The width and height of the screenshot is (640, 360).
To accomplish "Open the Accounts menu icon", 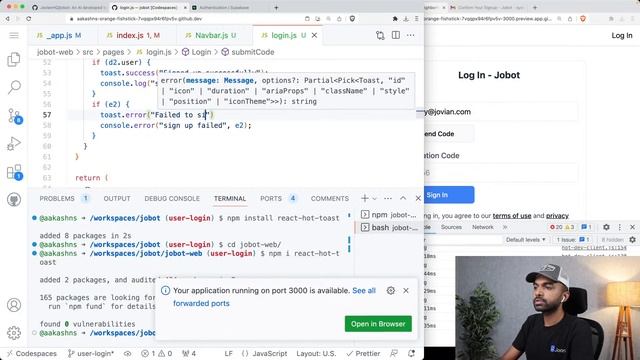I will pyautogui.click(x=14, y=305).
